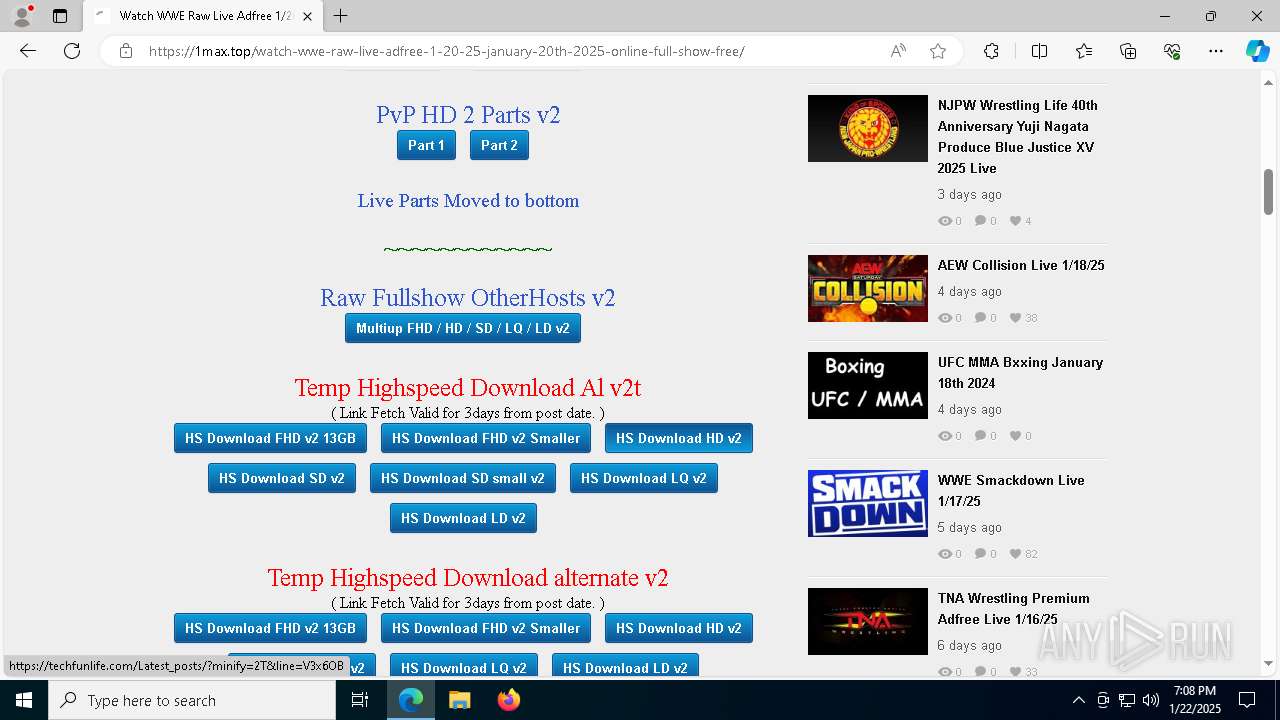This screenshot has width=1280, height=720.
Task: Open PvP HD Part 2
Action: (x=499, y=145)
